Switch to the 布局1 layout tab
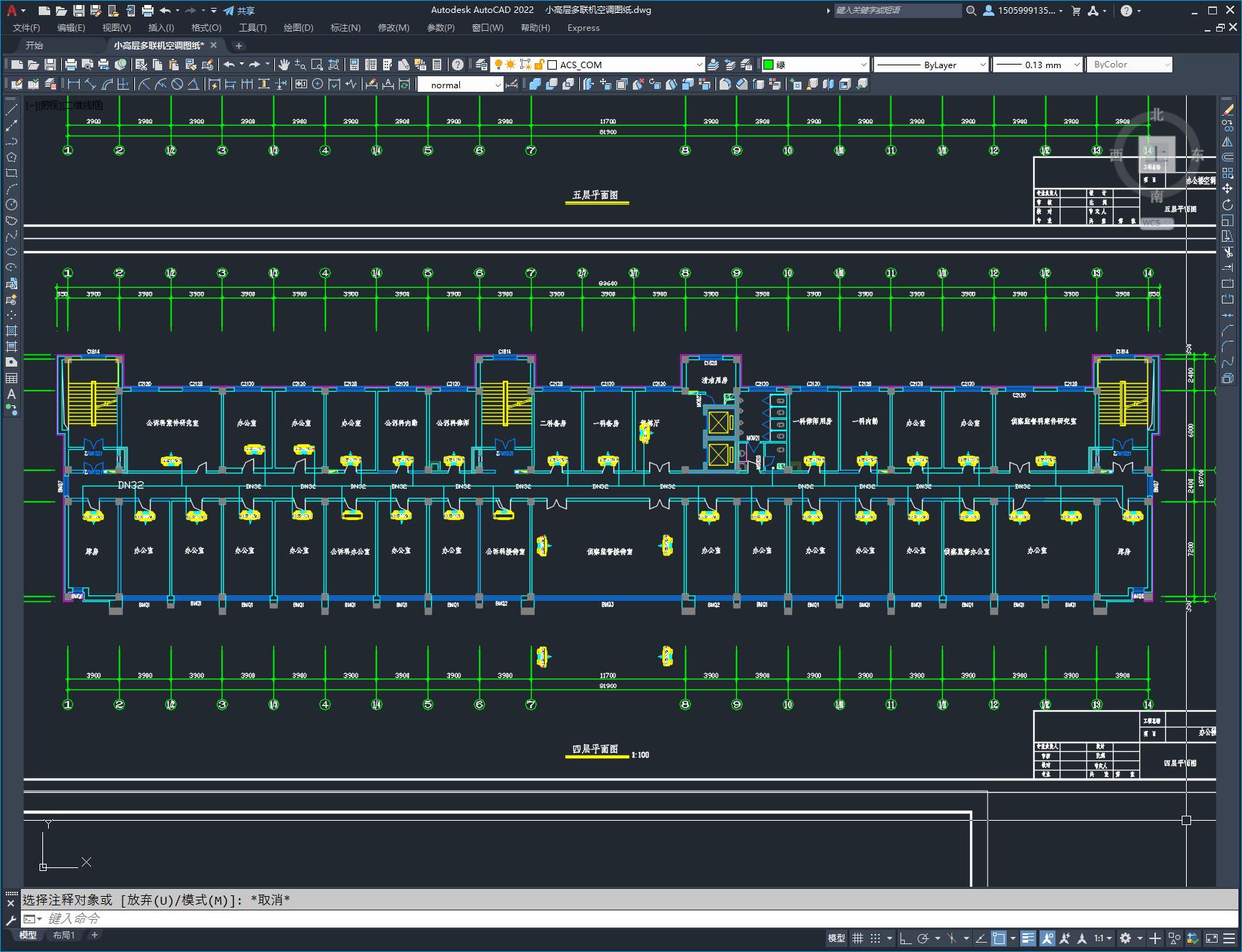The image size is (1242, 952). tap(64, 935)
